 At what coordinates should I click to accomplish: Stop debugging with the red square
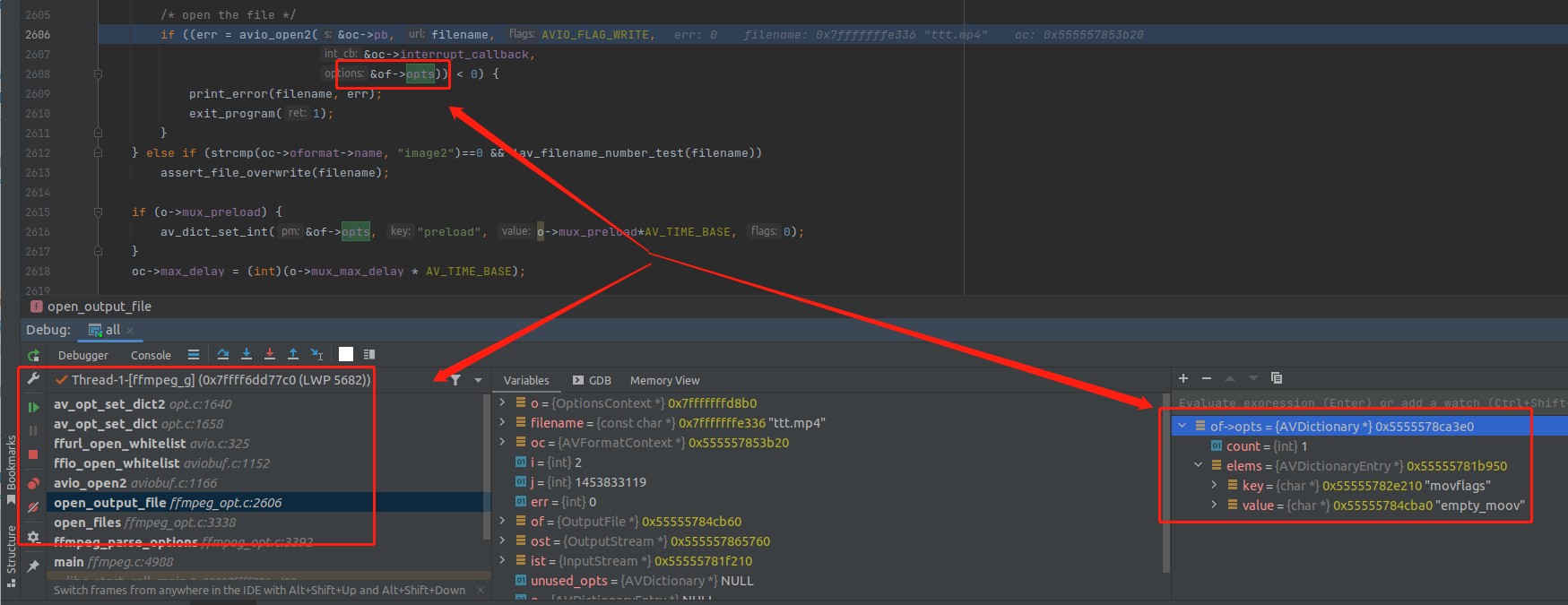pos(33,455)
